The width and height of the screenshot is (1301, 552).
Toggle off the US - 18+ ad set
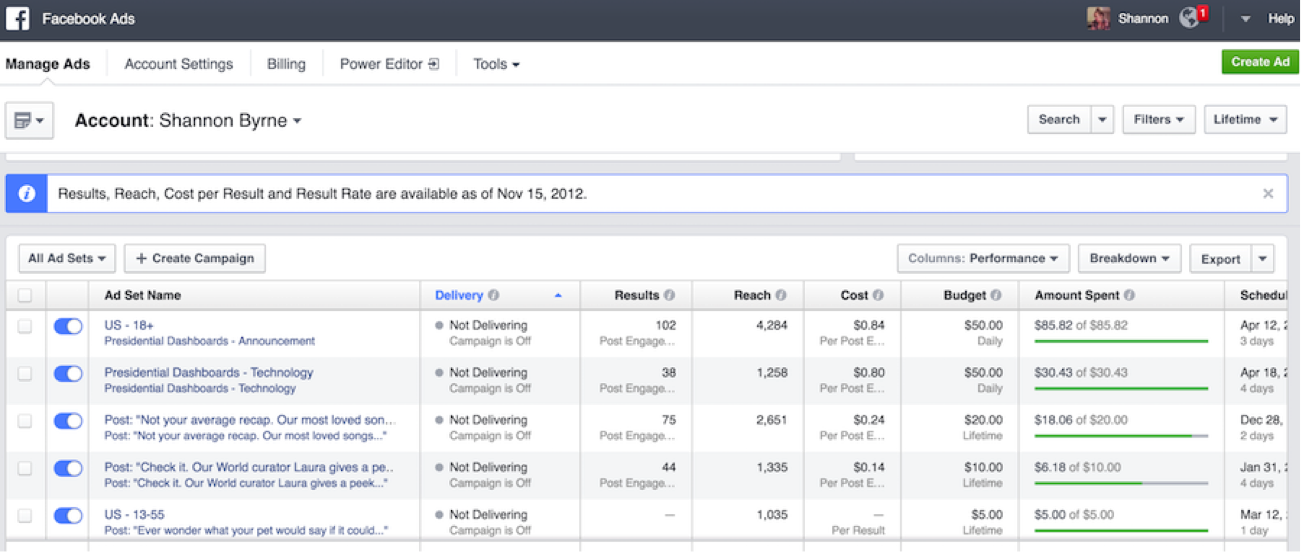68,326
